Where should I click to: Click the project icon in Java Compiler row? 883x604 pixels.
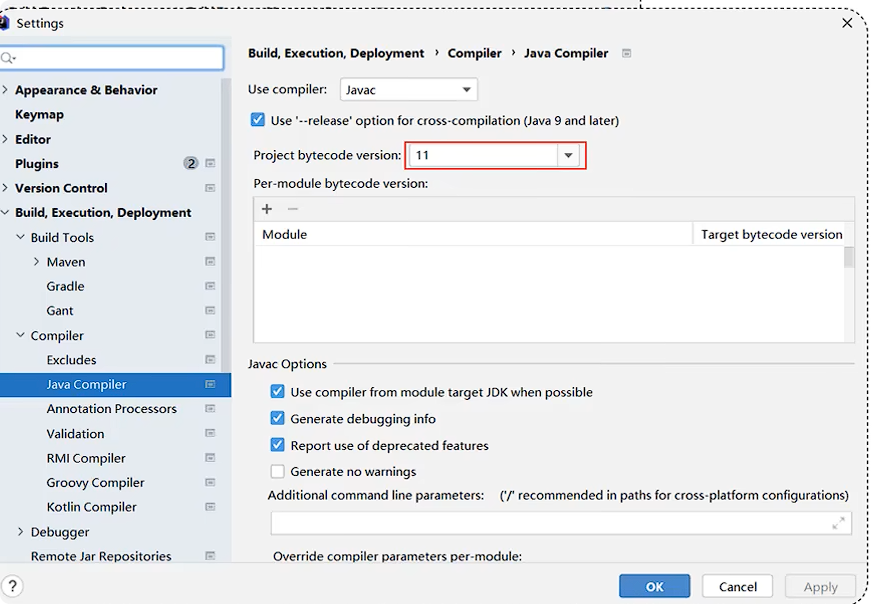(x=210, y=384)
